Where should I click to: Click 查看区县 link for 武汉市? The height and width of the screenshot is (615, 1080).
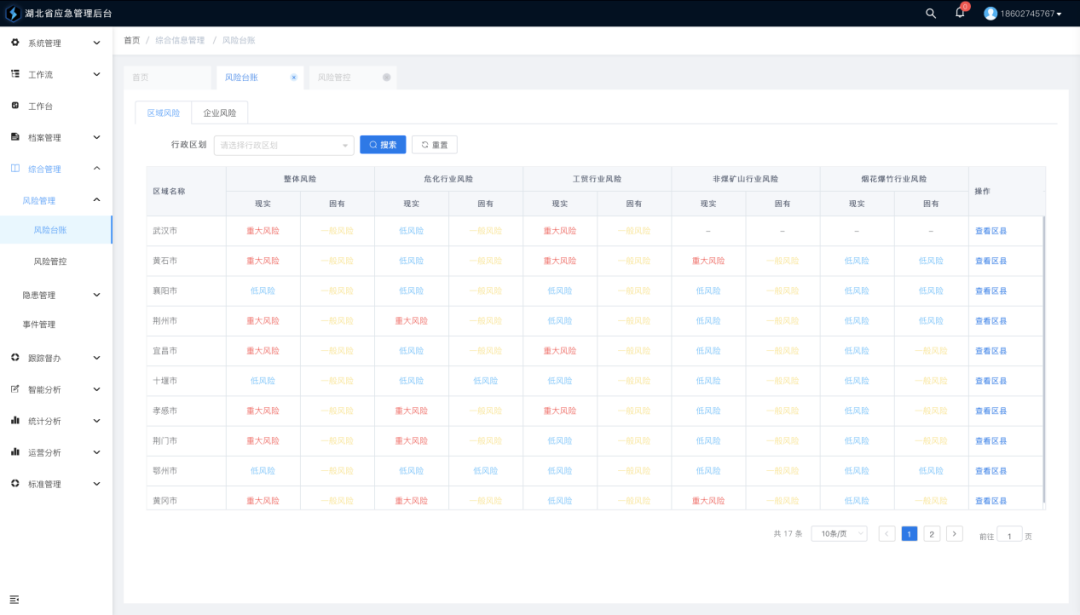click(991, 231)
